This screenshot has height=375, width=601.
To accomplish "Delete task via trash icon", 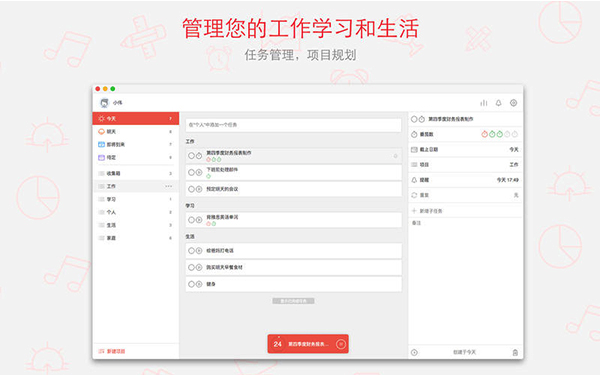I will pyautogui.click(x=515, y=352).
